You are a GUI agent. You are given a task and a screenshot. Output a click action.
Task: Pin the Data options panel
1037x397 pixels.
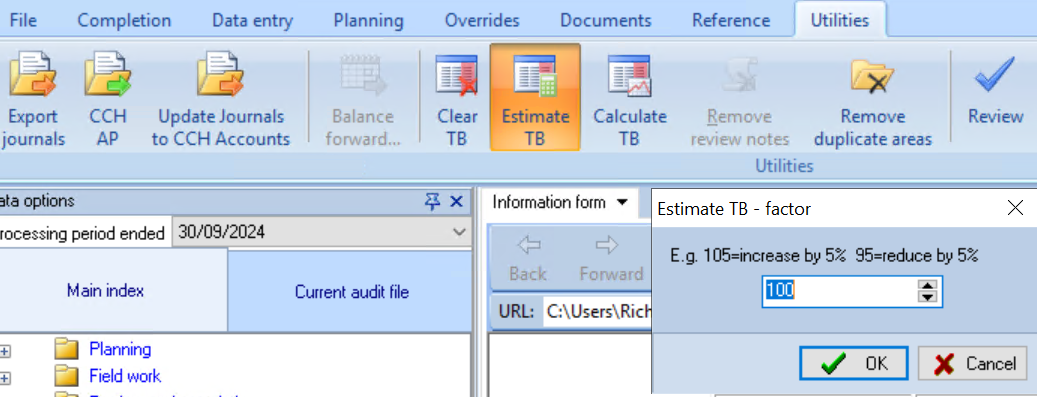coord(432,202)
